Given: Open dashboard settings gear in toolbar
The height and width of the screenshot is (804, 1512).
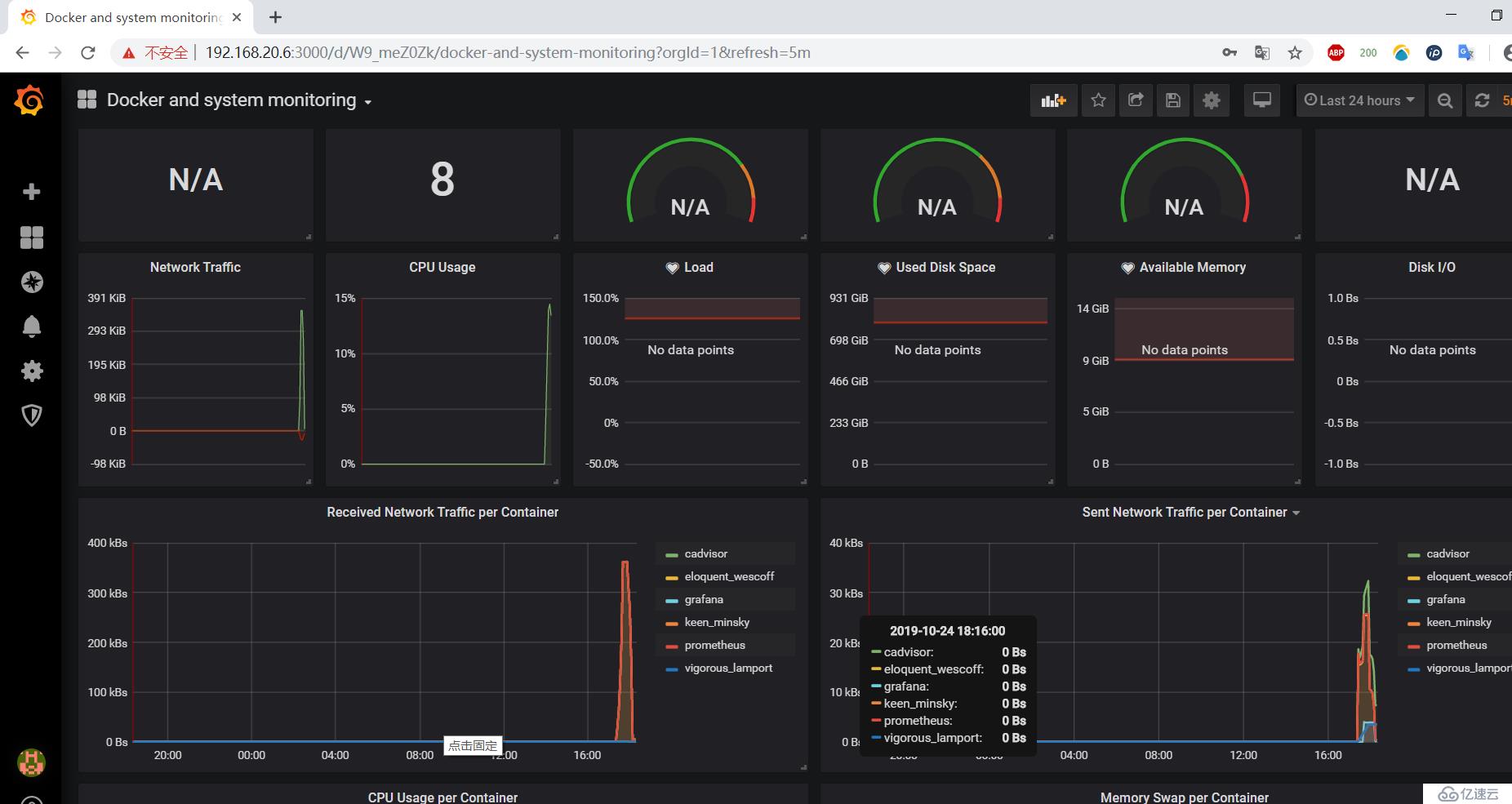Looking at the screenshot, I should coord(1212,100).
